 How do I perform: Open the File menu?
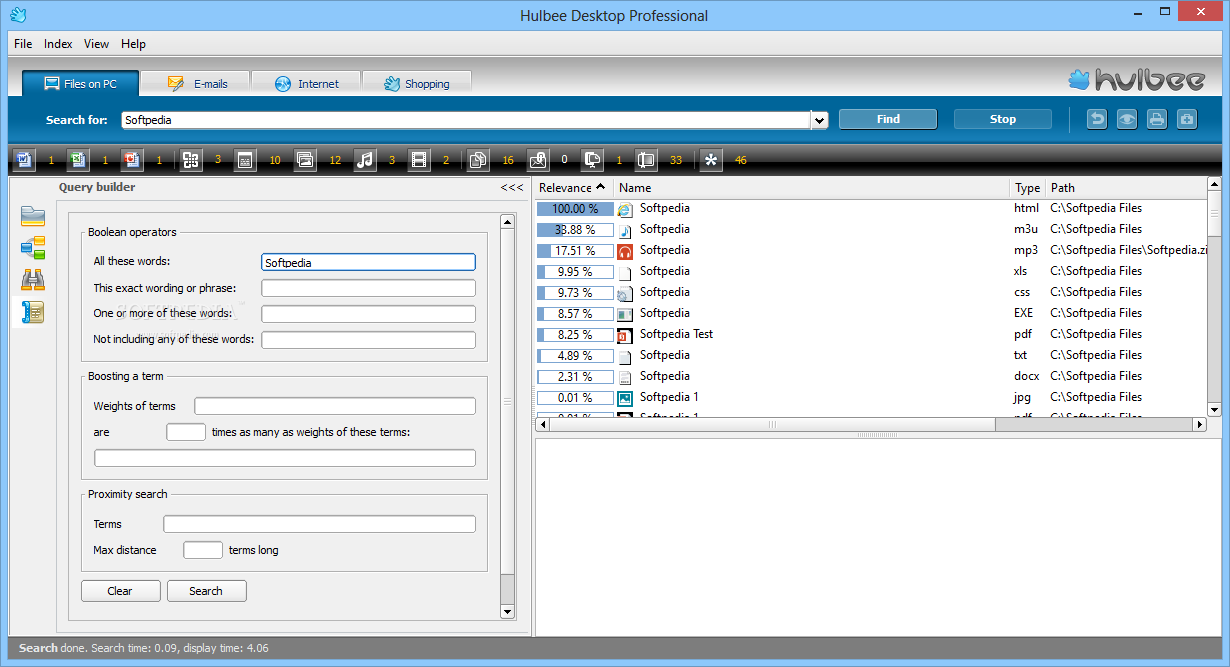click(x=23, y=44)
